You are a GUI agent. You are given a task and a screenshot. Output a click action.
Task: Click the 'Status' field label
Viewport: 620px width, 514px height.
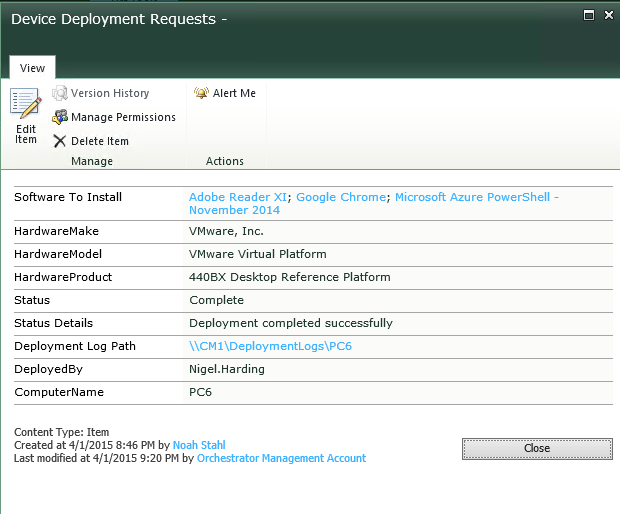tap(32, 300)
